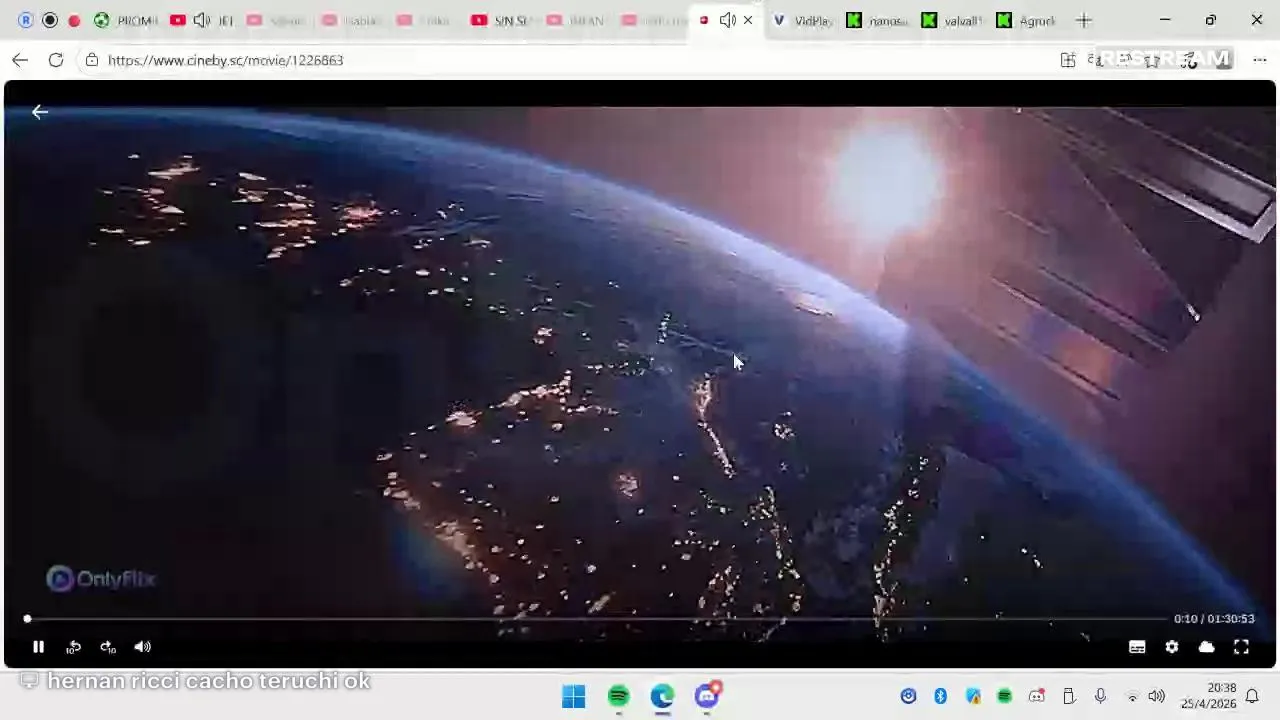
Task: Click the cloud server icon in the player
Action: [x=1207, y=647]
